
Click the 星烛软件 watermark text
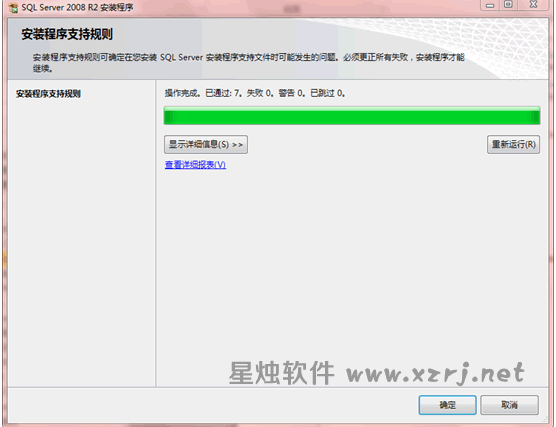[282, 373]
